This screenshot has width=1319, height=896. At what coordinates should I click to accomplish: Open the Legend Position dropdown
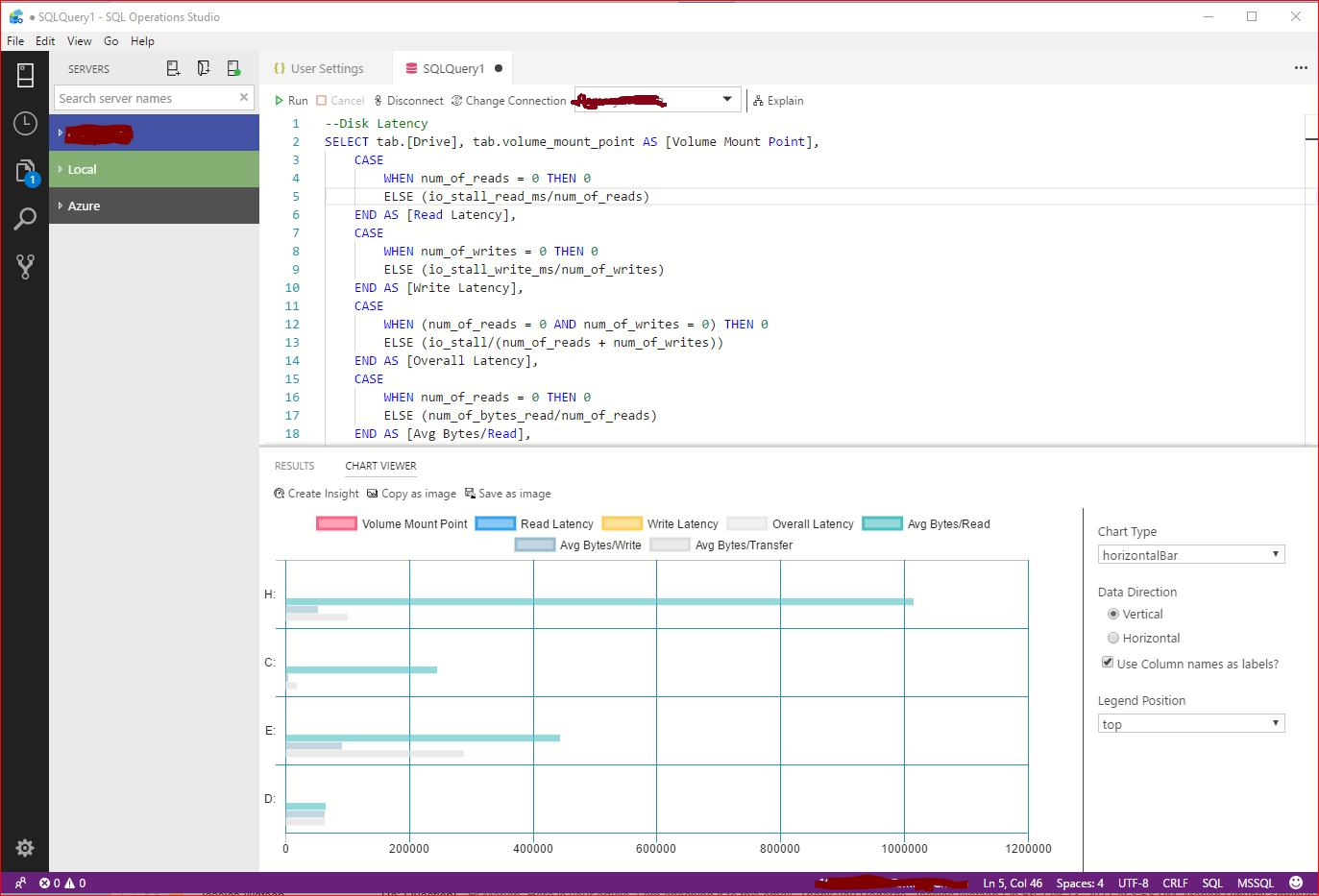1190,724
